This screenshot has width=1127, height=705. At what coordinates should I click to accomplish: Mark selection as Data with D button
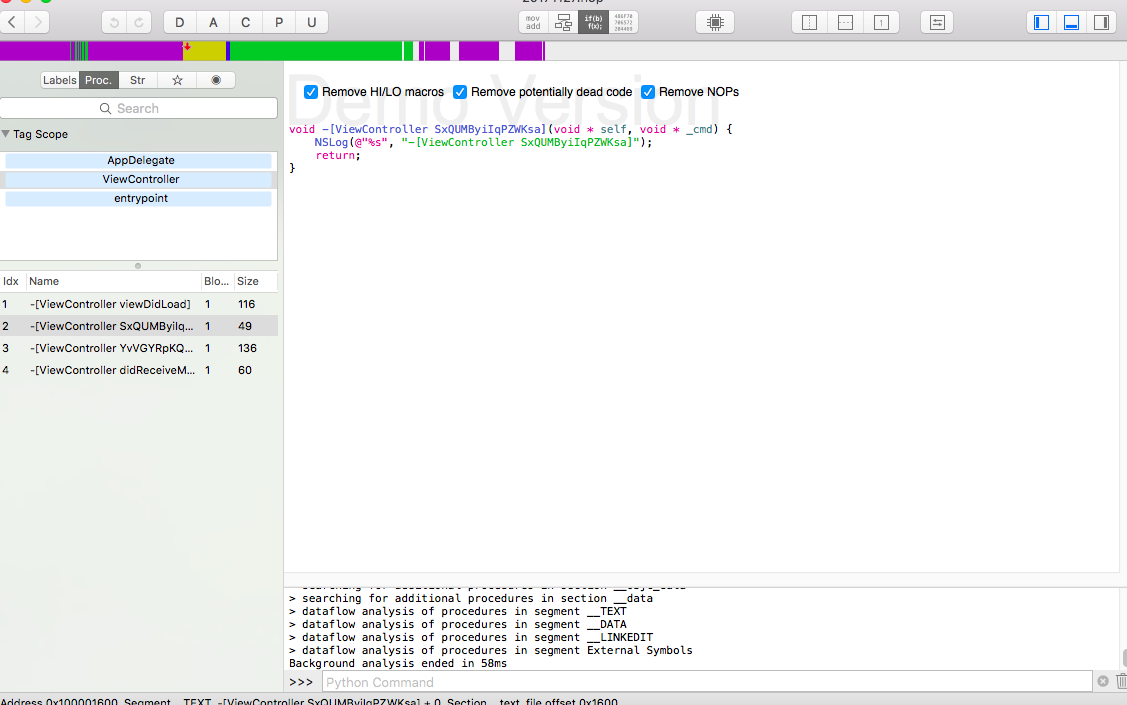[x=180, y=22]
